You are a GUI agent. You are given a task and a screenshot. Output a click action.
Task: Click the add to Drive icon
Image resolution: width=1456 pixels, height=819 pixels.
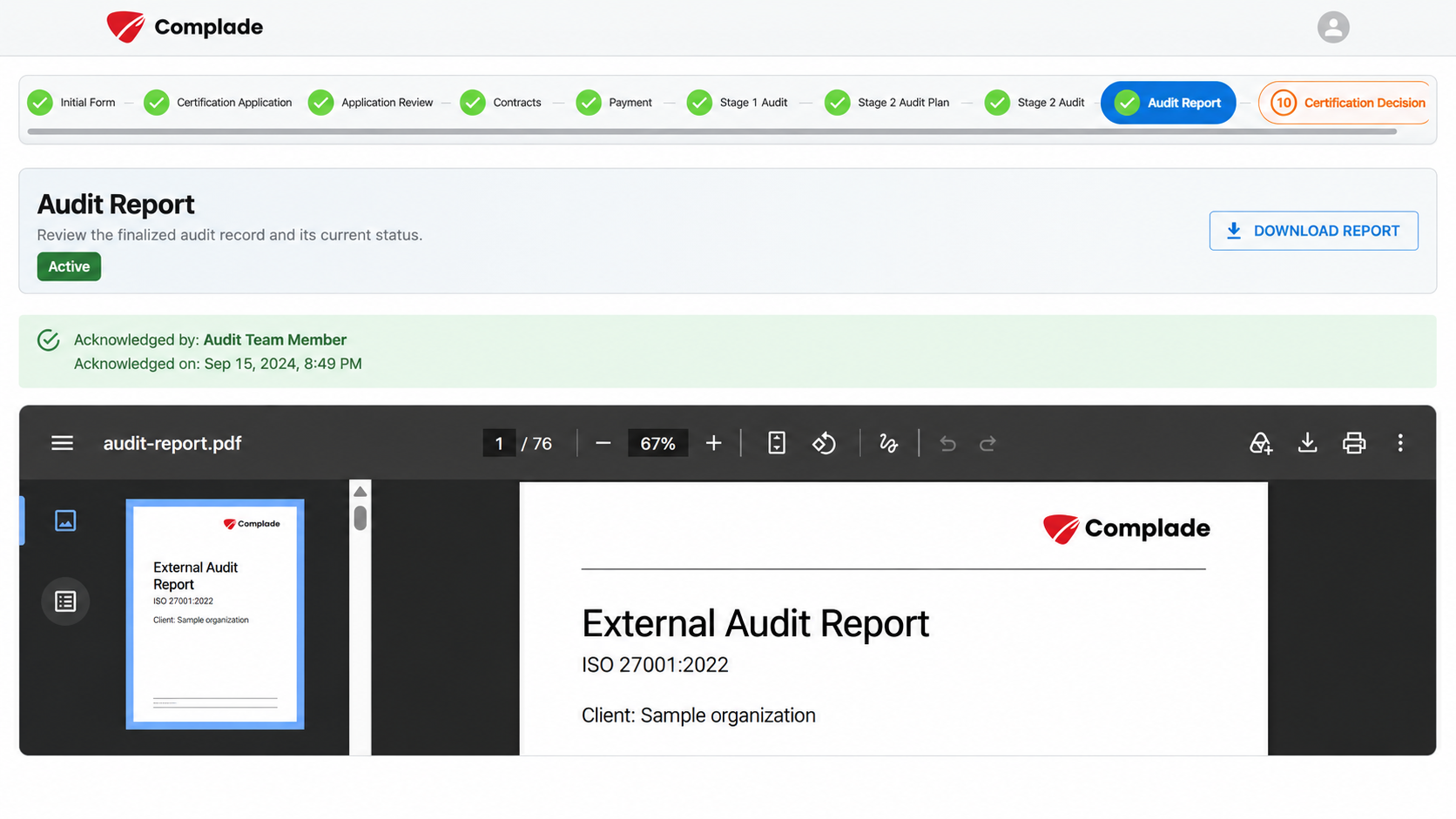click(x=1260, y=443)
